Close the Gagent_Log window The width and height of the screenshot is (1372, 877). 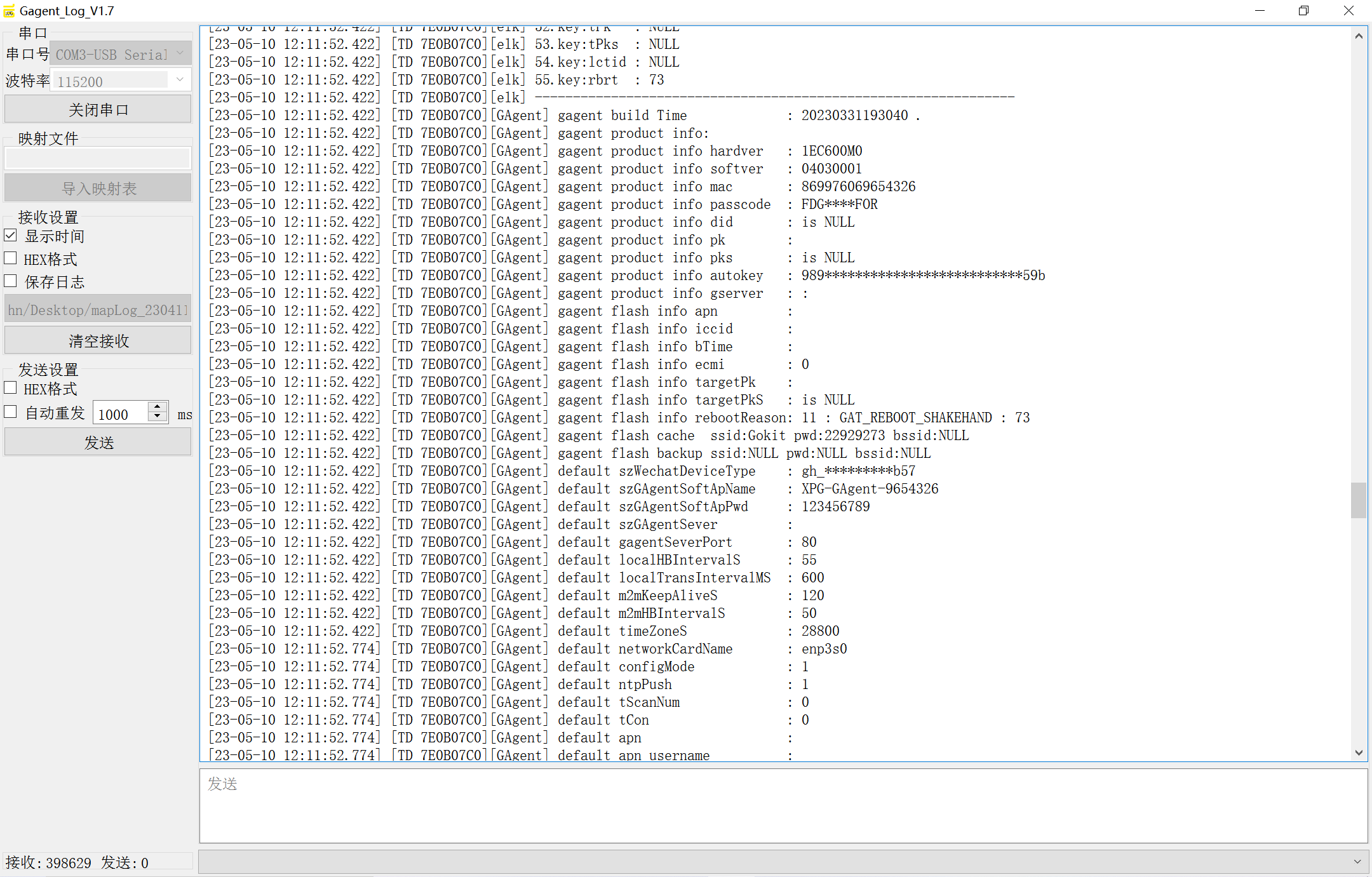tap(1348, 11)
